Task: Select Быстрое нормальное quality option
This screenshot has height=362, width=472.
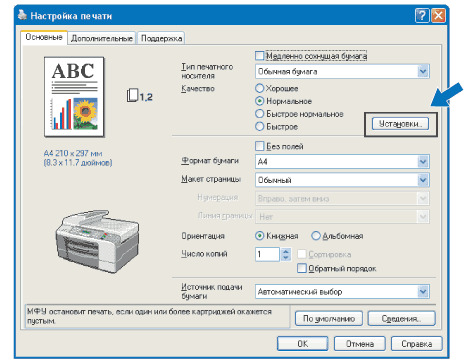Action: click(x=259, y=114)
